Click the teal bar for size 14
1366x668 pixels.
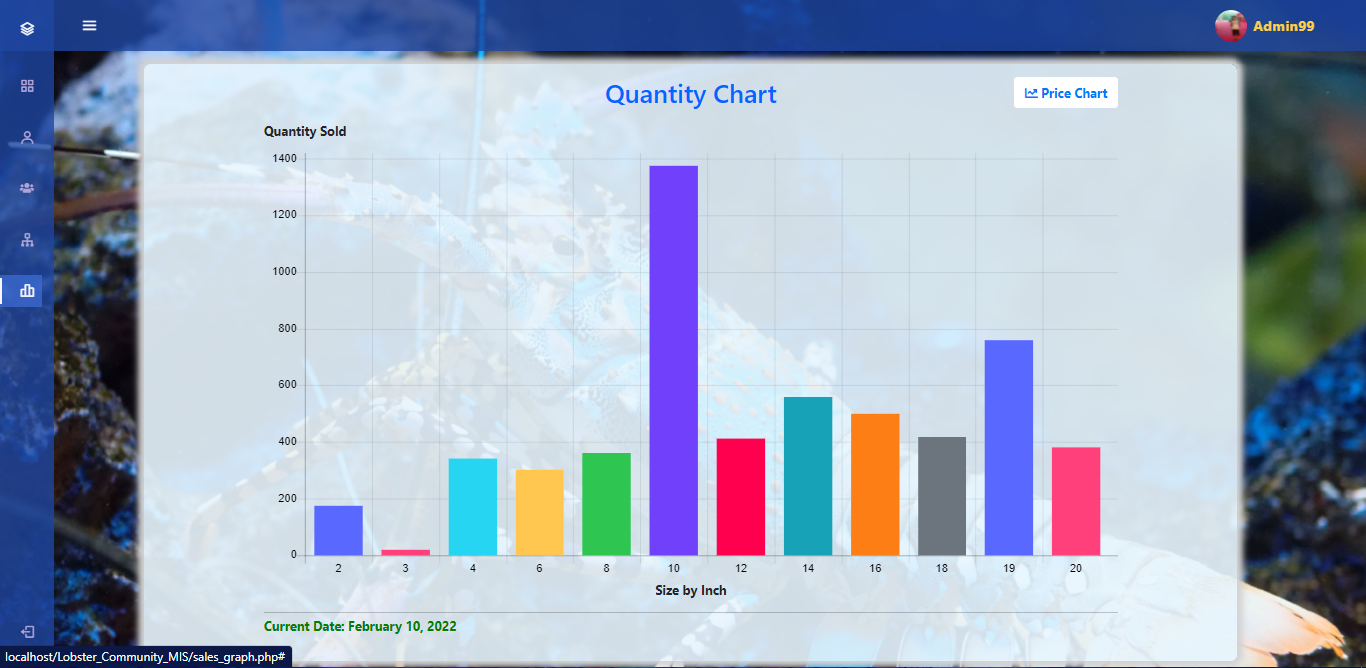point(808,476)
